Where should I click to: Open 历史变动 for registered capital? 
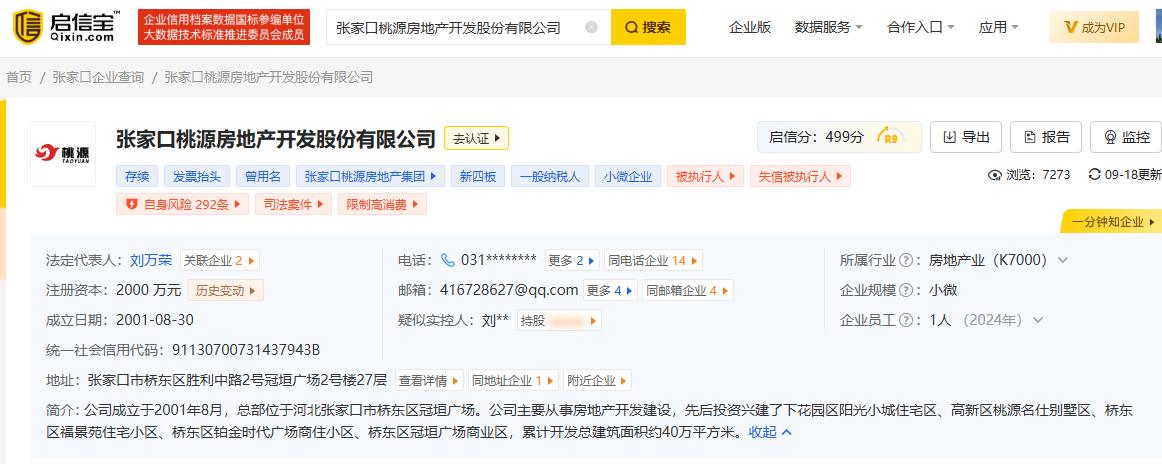(225, 291)
